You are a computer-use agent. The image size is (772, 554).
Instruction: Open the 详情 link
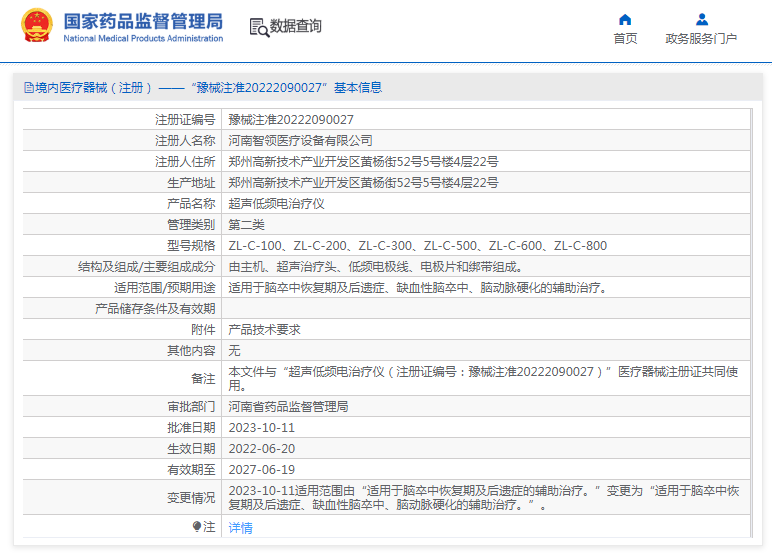pos(241,527)
